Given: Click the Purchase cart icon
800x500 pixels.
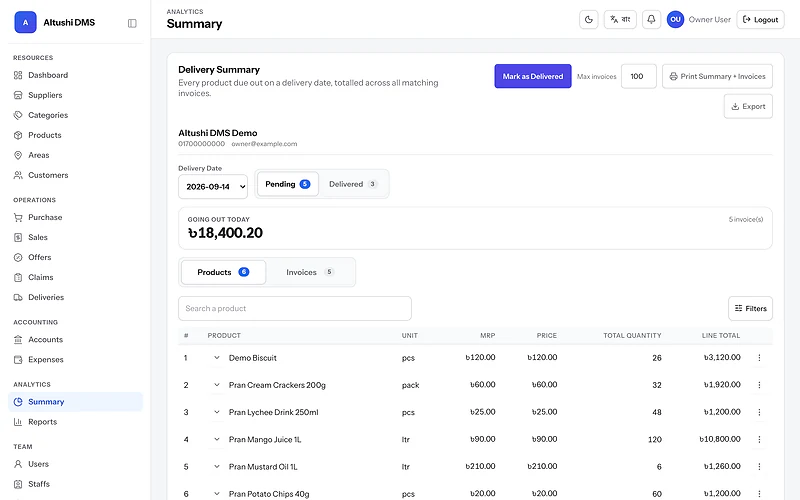Looking at the screenshot, I should click(x=18, y=217).
